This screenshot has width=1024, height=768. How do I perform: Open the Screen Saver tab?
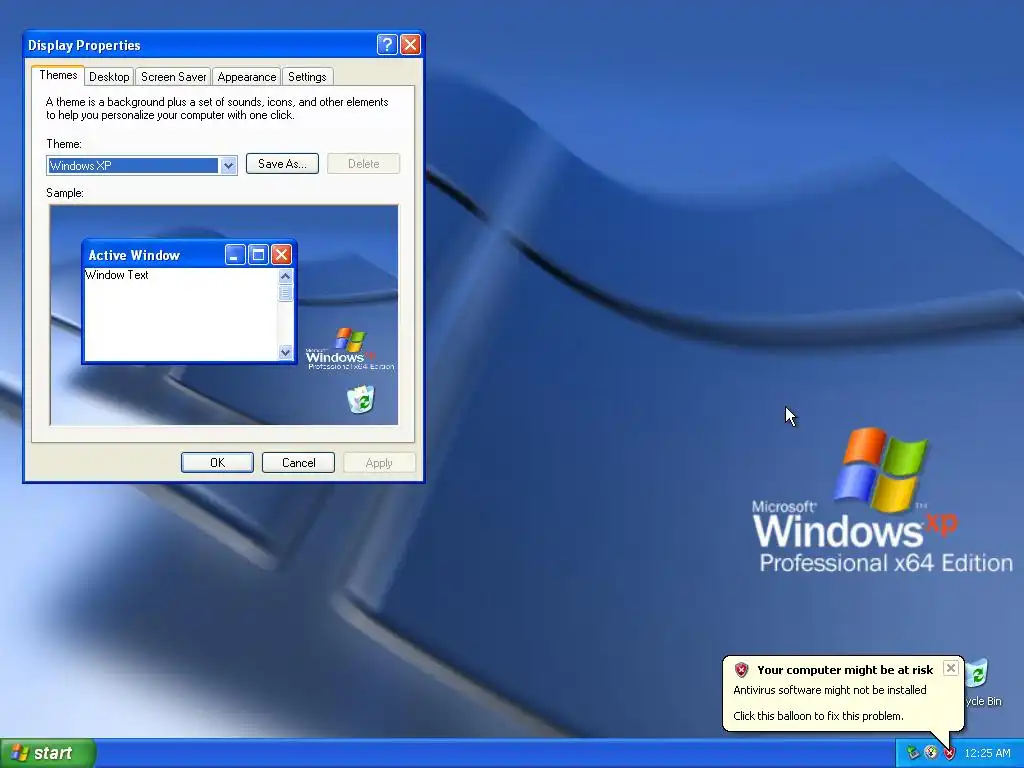point(174,77)
